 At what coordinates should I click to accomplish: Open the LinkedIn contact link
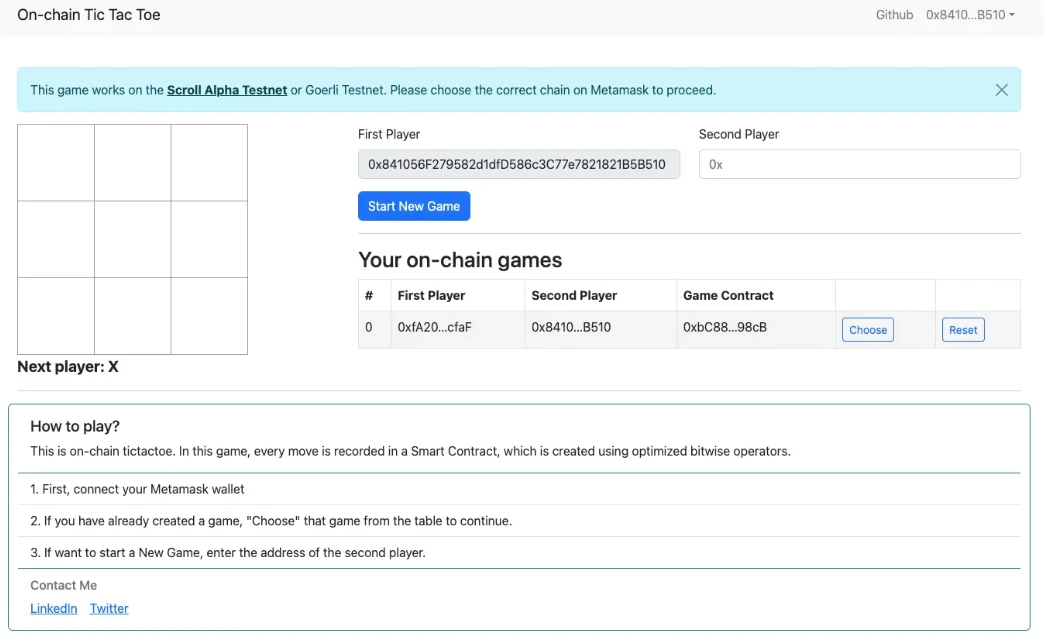tap(54, 608)
